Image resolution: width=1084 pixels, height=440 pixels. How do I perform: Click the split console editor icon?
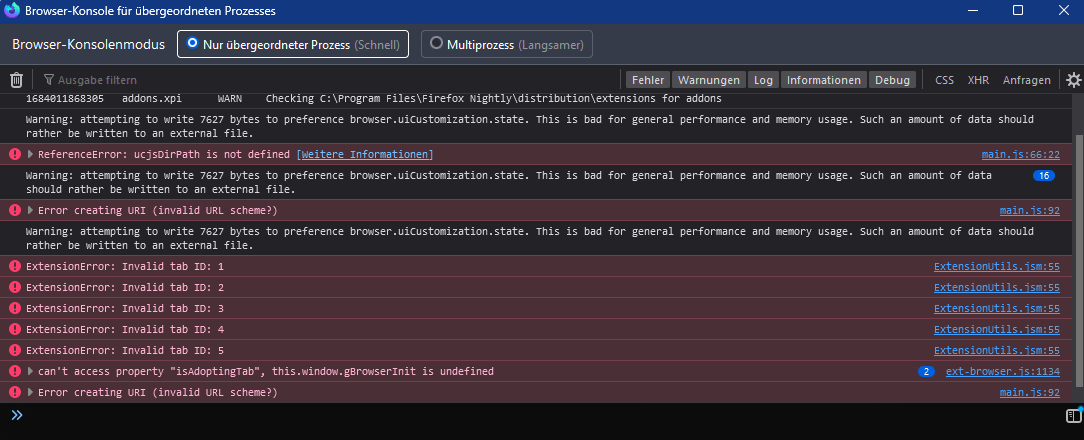tap(1073, 415)
